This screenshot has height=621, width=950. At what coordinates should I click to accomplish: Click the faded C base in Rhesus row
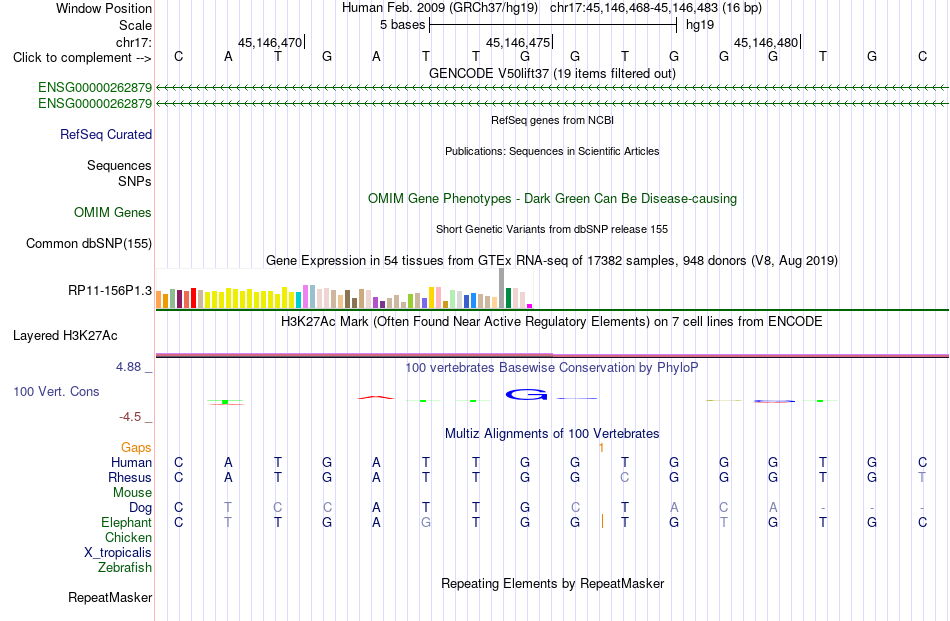[625, 477]
